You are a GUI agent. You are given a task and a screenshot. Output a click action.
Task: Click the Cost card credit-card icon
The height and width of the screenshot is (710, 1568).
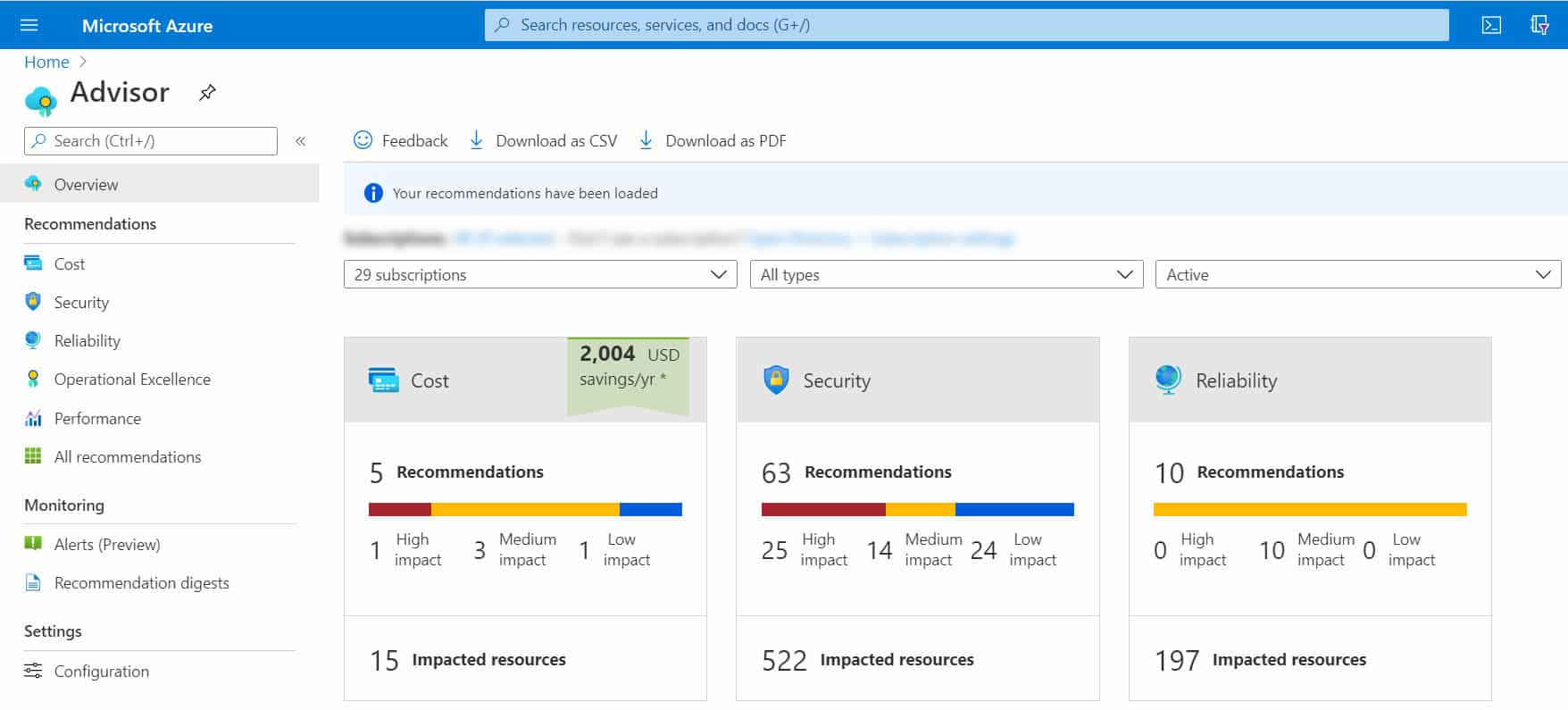pos(384,380)
